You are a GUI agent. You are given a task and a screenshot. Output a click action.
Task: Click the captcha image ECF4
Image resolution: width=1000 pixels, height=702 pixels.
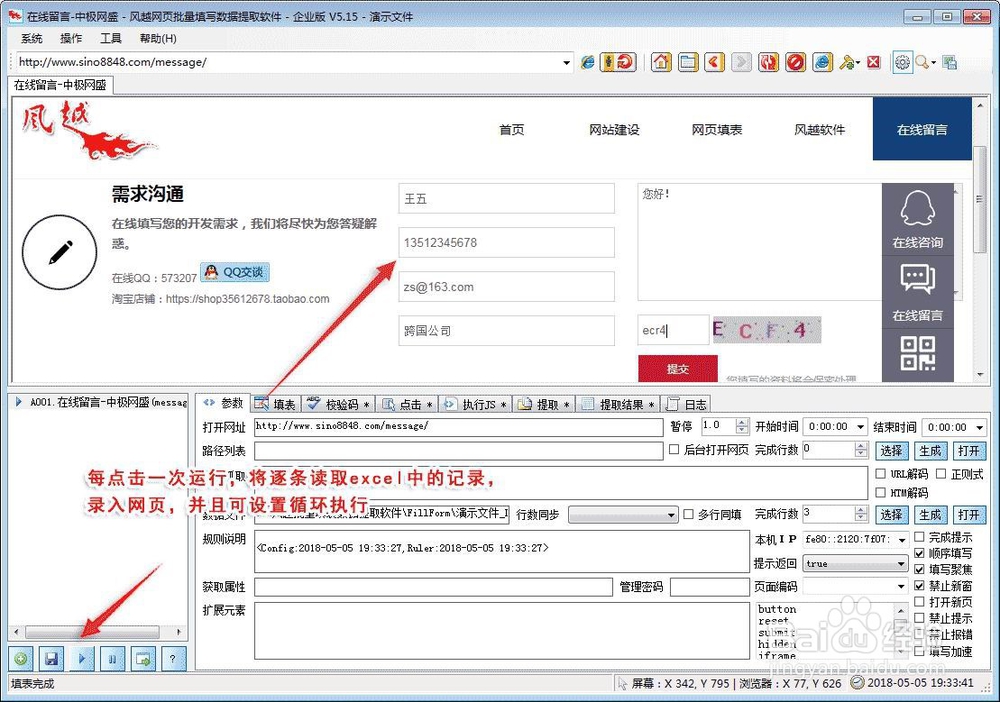(x=766, y=330)
